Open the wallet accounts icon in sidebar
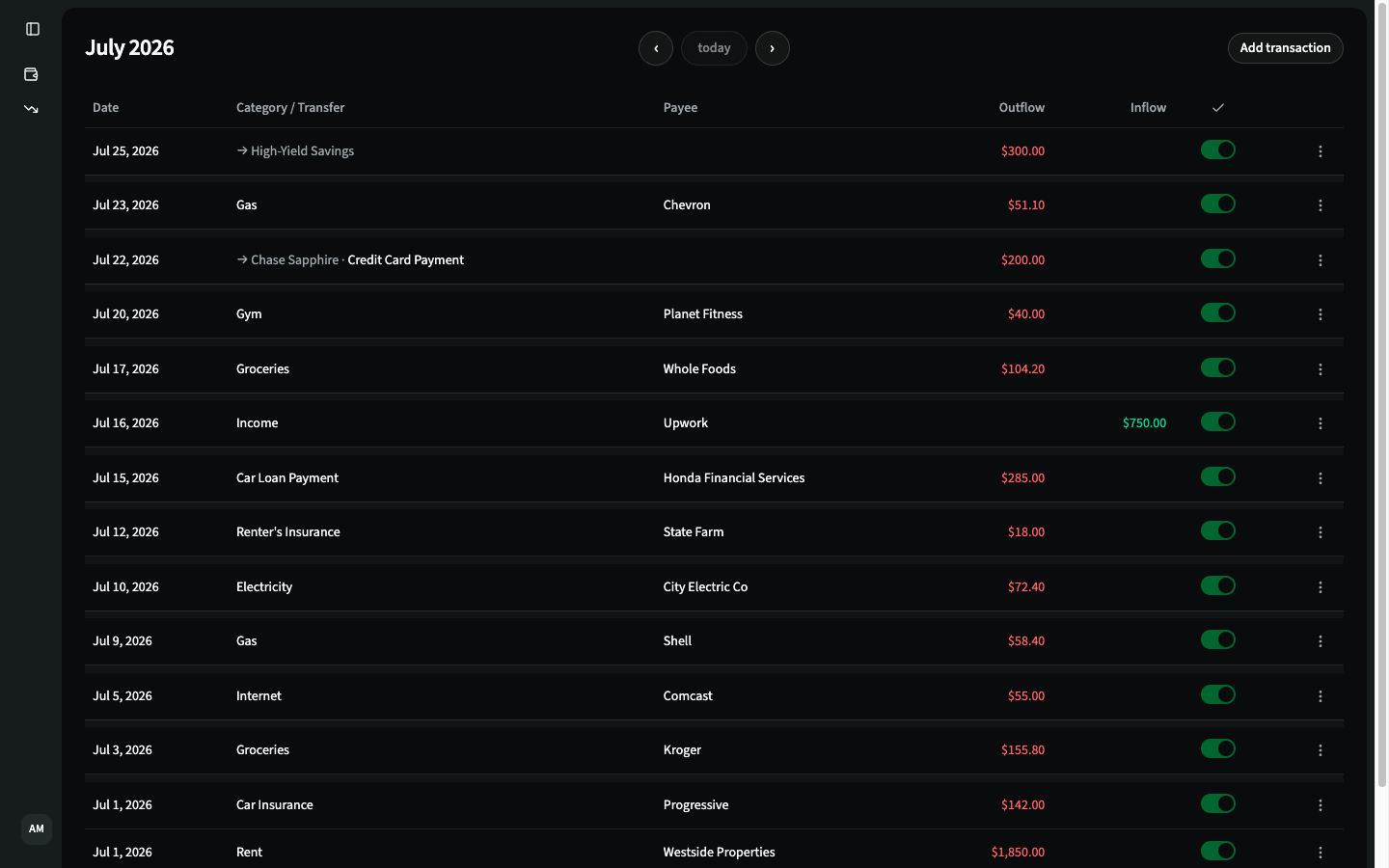The image size is (1389, 868). tap(31, 74)
